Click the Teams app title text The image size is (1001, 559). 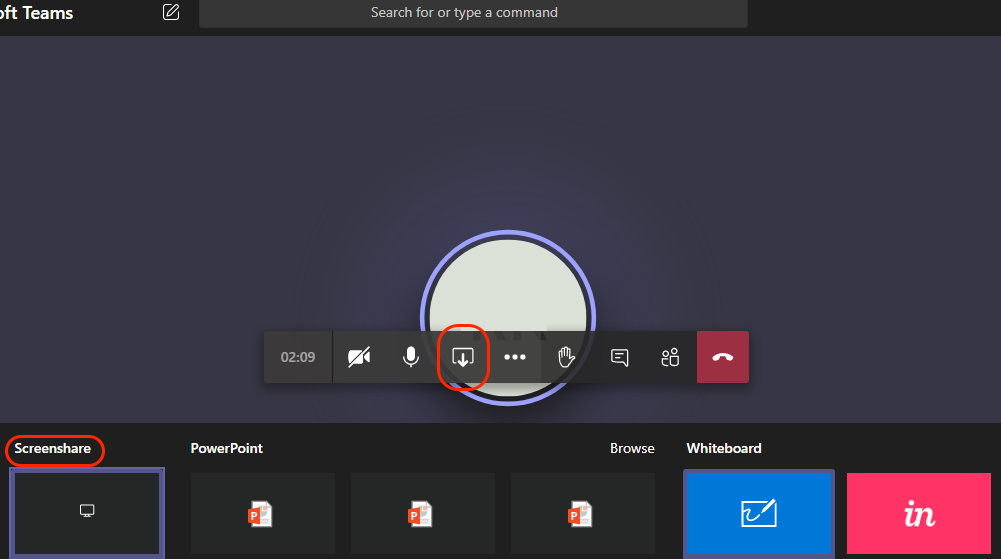pyautogui.click(x=36, y=13)
